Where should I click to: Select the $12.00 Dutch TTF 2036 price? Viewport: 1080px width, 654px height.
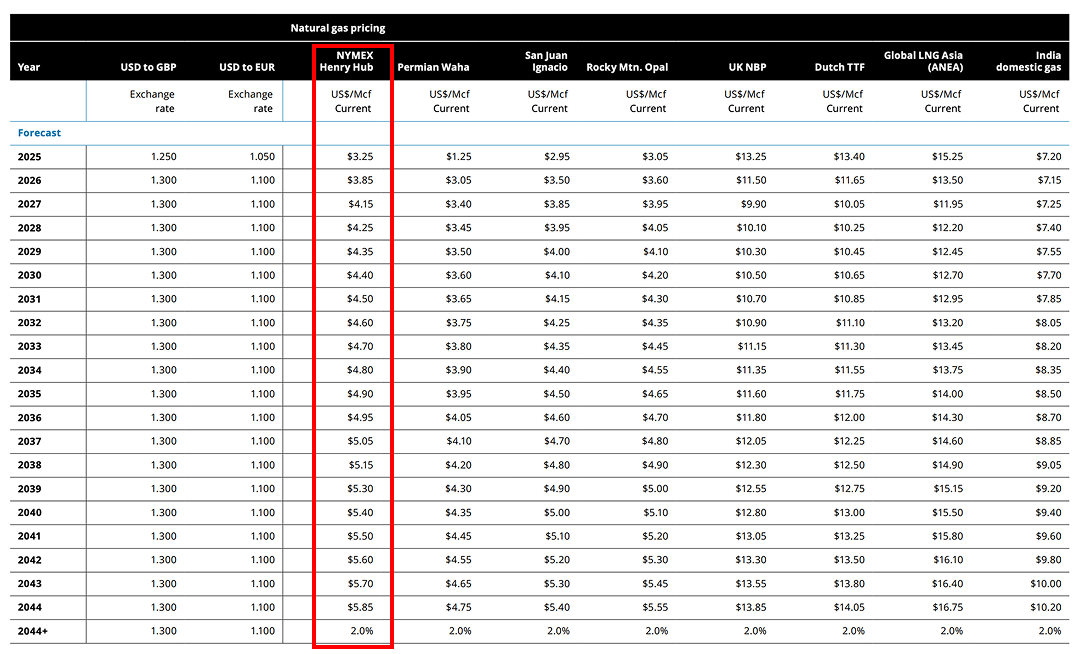click(849, 418)
